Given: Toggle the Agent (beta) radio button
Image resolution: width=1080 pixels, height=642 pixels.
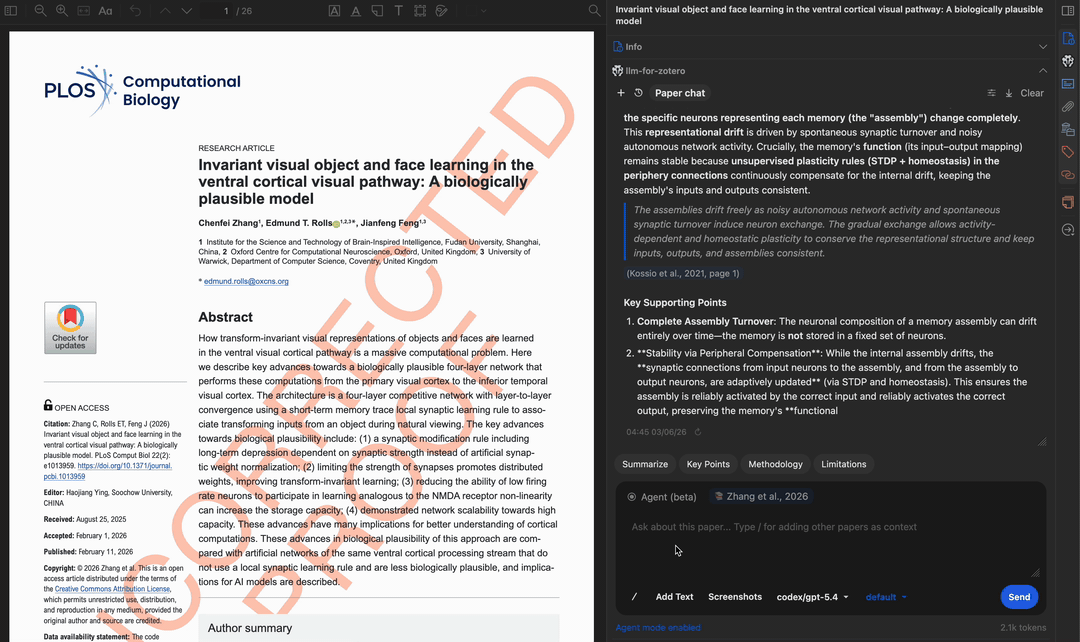Looking at the screenshot, I should 632,497.
